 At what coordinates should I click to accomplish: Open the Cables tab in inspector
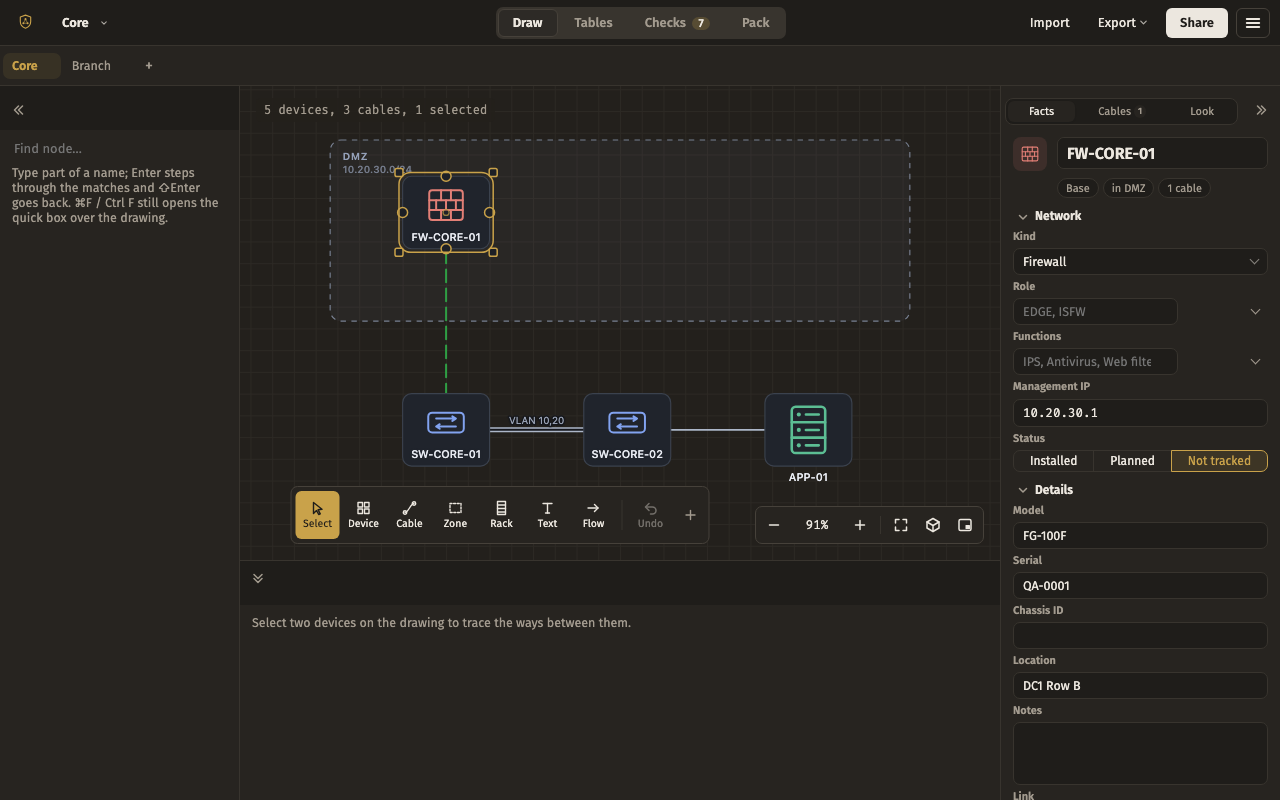point(1121,111)
